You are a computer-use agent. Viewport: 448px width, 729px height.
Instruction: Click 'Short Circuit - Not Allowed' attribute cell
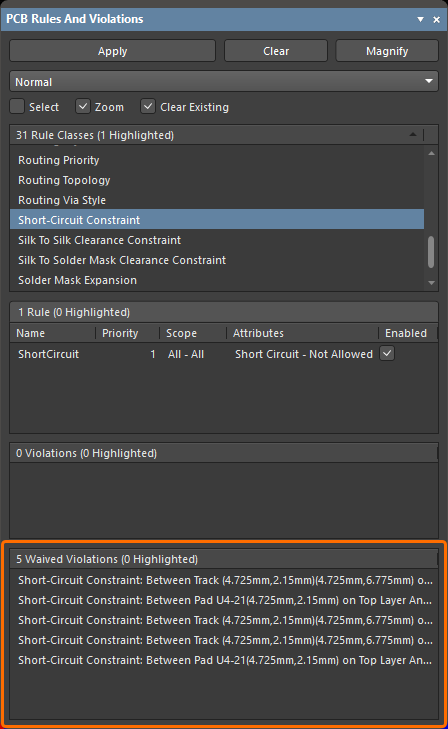304,354
